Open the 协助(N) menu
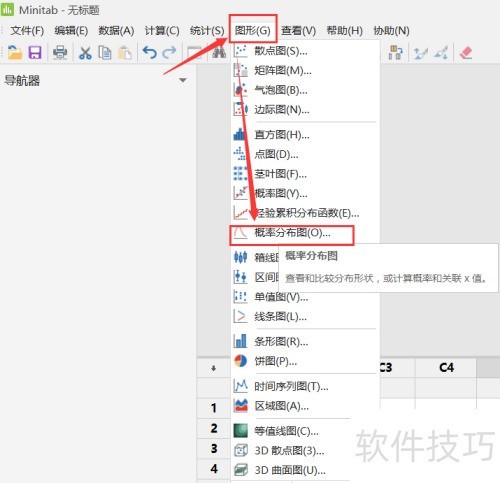Viewport: 500px width, 483px height. 391,31
